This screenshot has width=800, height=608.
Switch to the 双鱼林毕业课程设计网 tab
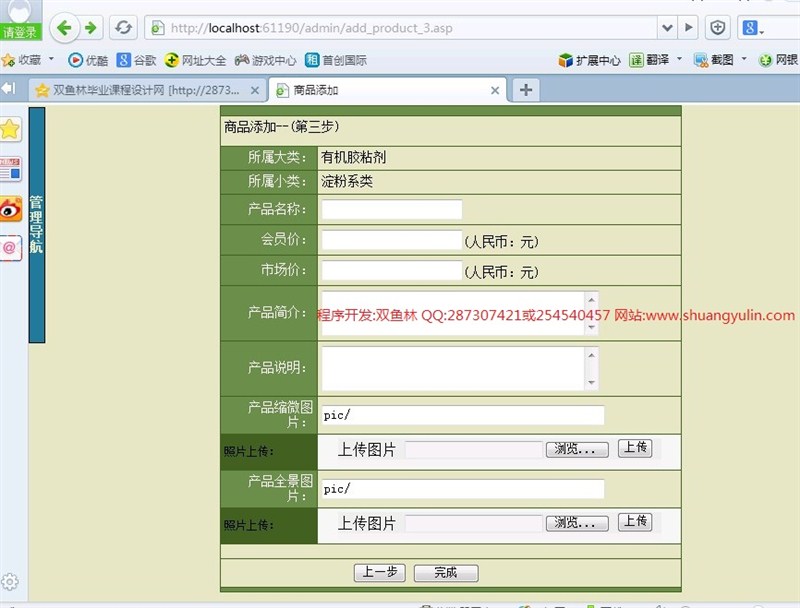[140, 90]
